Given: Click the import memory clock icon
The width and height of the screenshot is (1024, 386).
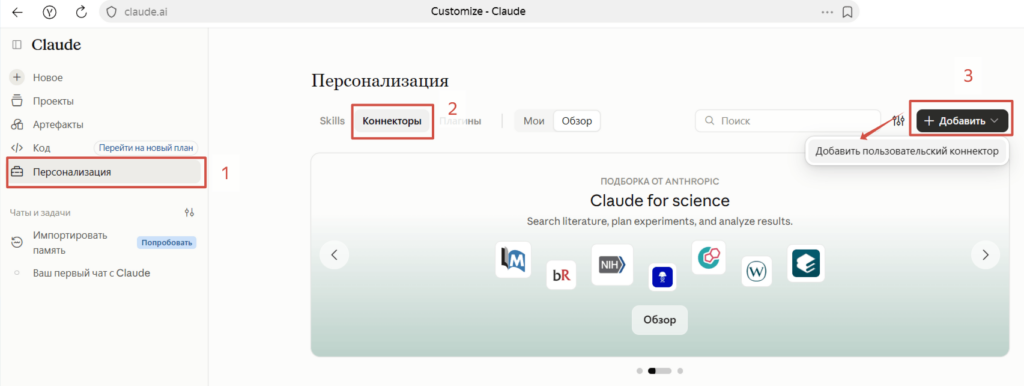Looking at the screenshot, I should point(18,243).
